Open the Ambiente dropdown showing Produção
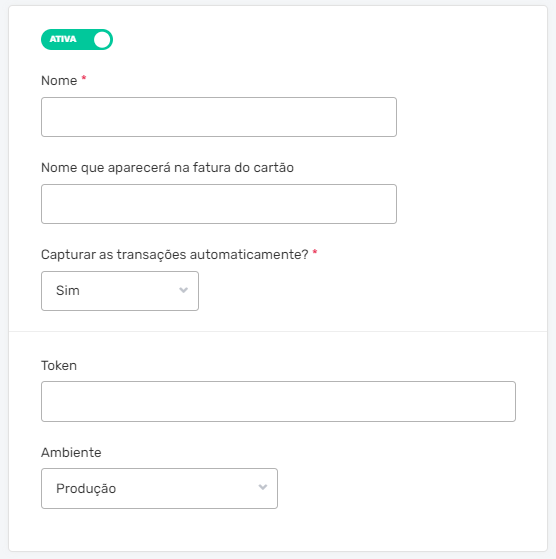556x559 pixels. pyautogui.click(x=159, y=488)
